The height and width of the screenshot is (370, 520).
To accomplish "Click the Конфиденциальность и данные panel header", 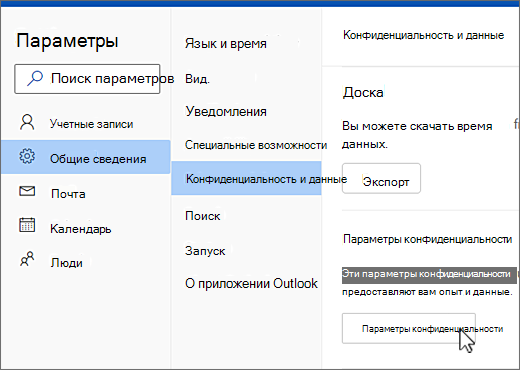I will click(x=423, y=35).
